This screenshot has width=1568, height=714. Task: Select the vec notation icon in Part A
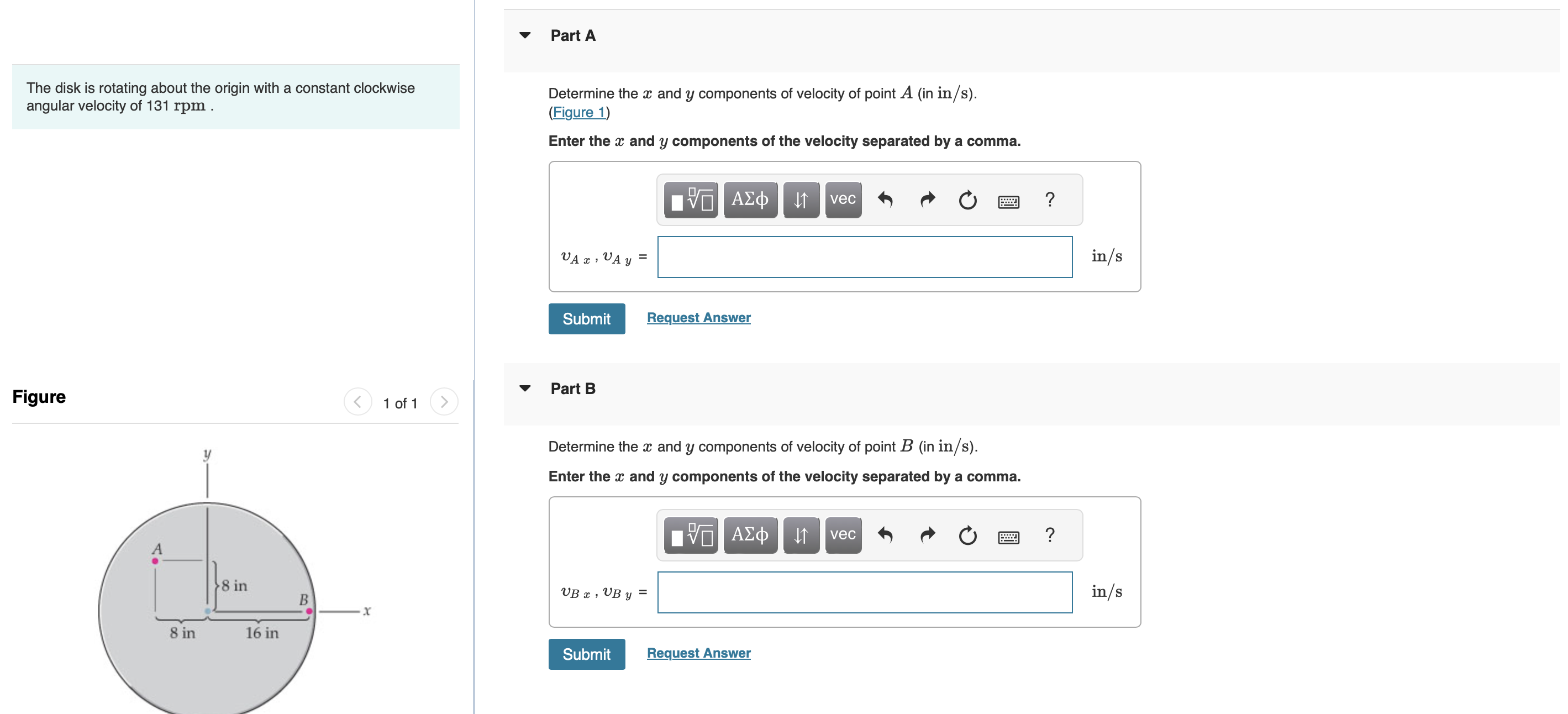click(x=843, y=200)
